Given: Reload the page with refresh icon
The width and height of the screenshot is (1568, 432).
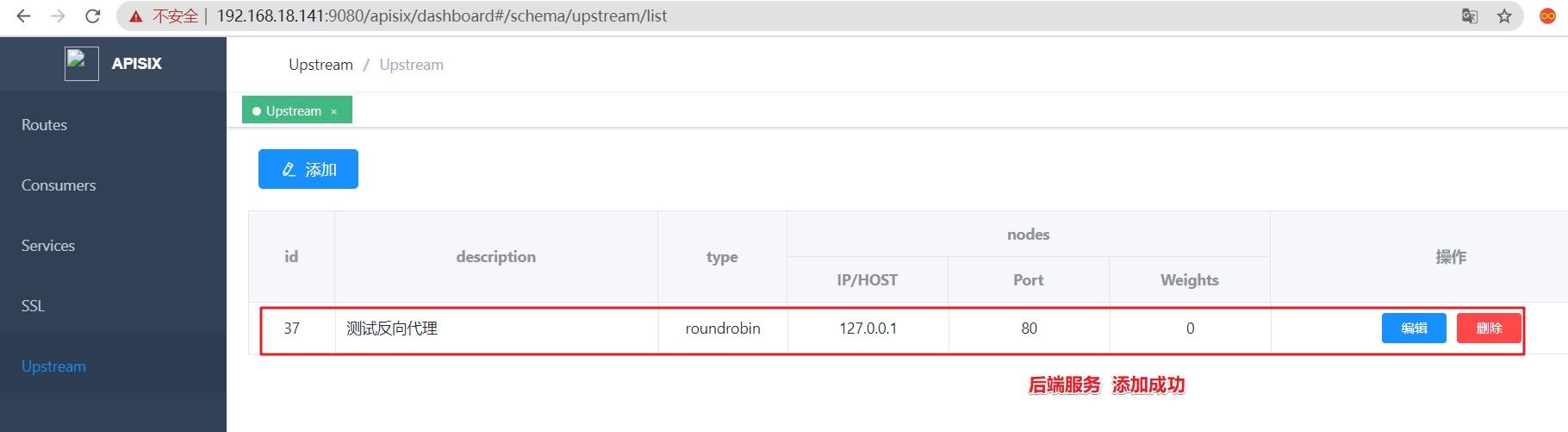Looking at the screenshot, I should [x=93, y=16].
